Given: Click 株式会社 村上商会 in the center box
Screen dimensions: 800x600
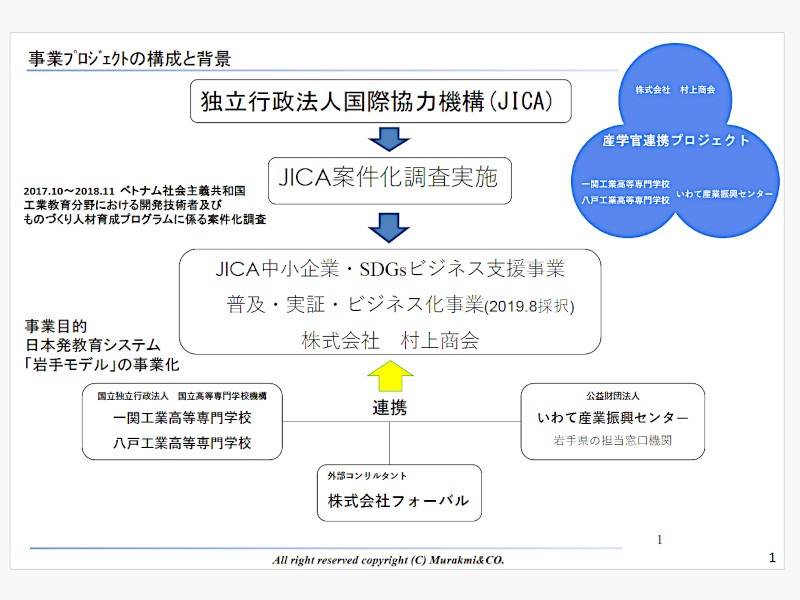Looking at the screenshot, I should tap(390, 340).
